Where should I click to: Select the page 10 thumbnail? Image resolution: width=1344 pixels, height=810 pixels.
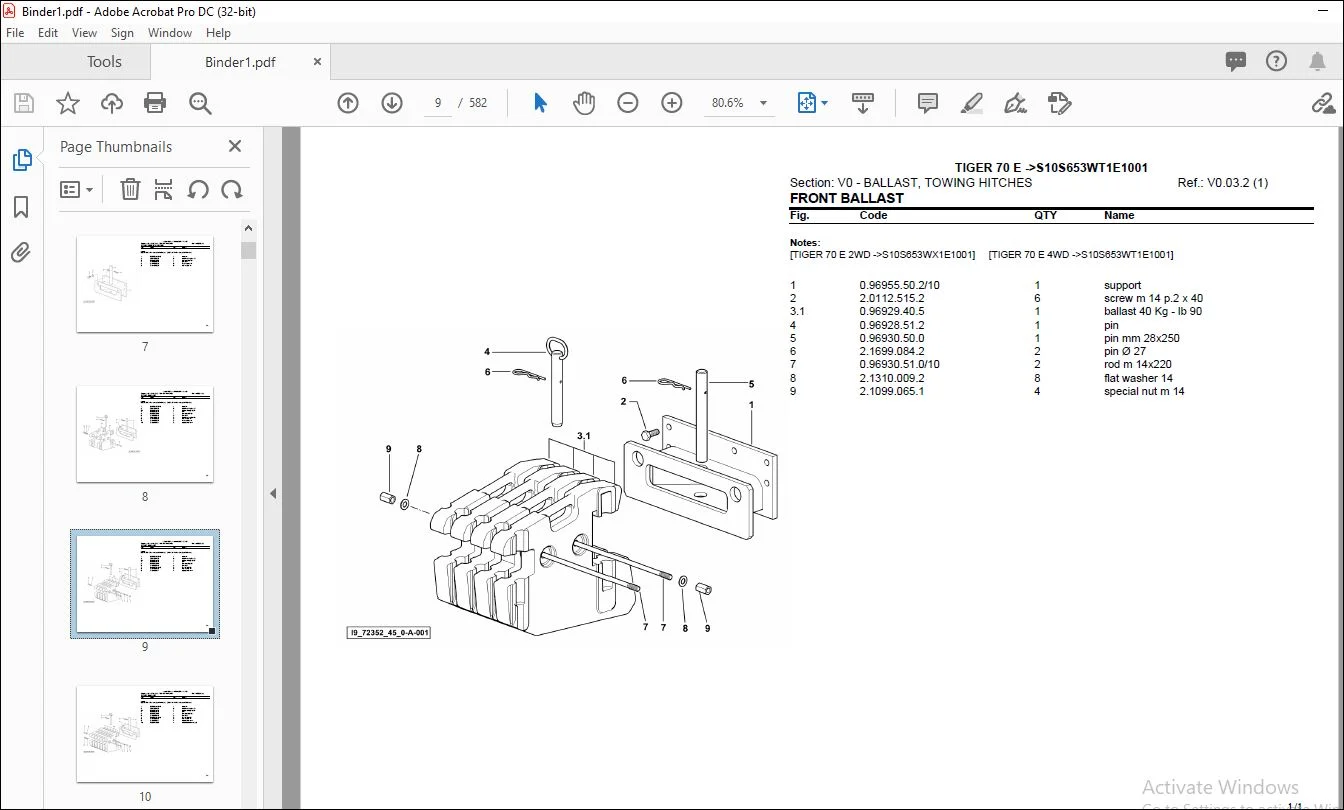coord(145,733)
